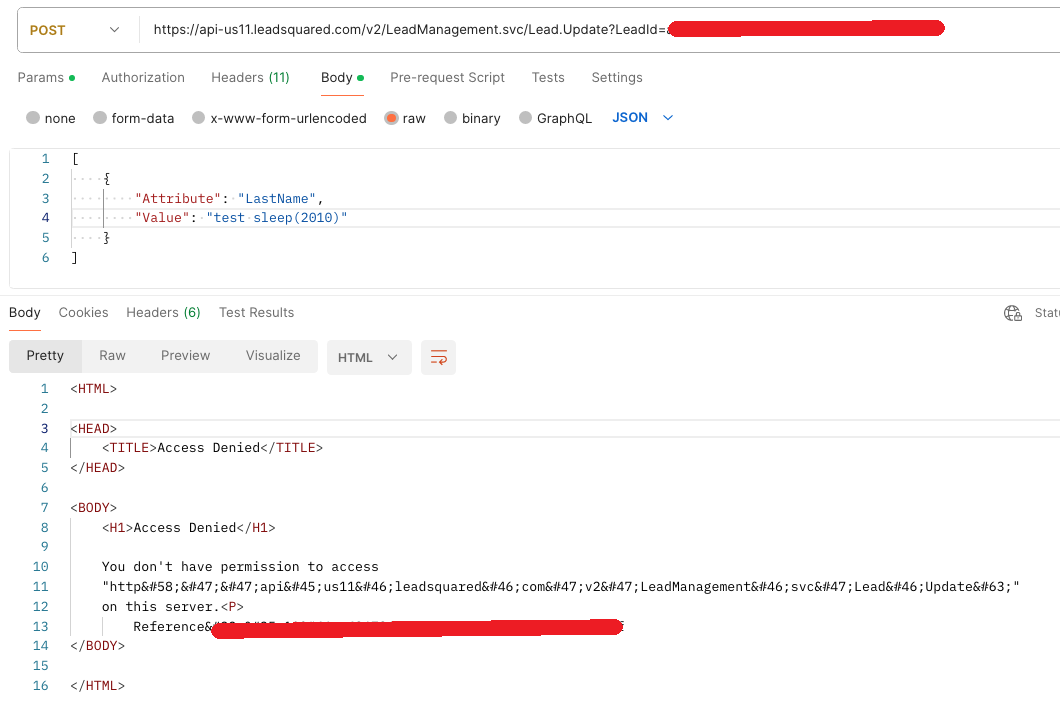Viewport: 1060px width, 705px height.
Task: Click the Visualize response view button
Action: click(273, 355)
